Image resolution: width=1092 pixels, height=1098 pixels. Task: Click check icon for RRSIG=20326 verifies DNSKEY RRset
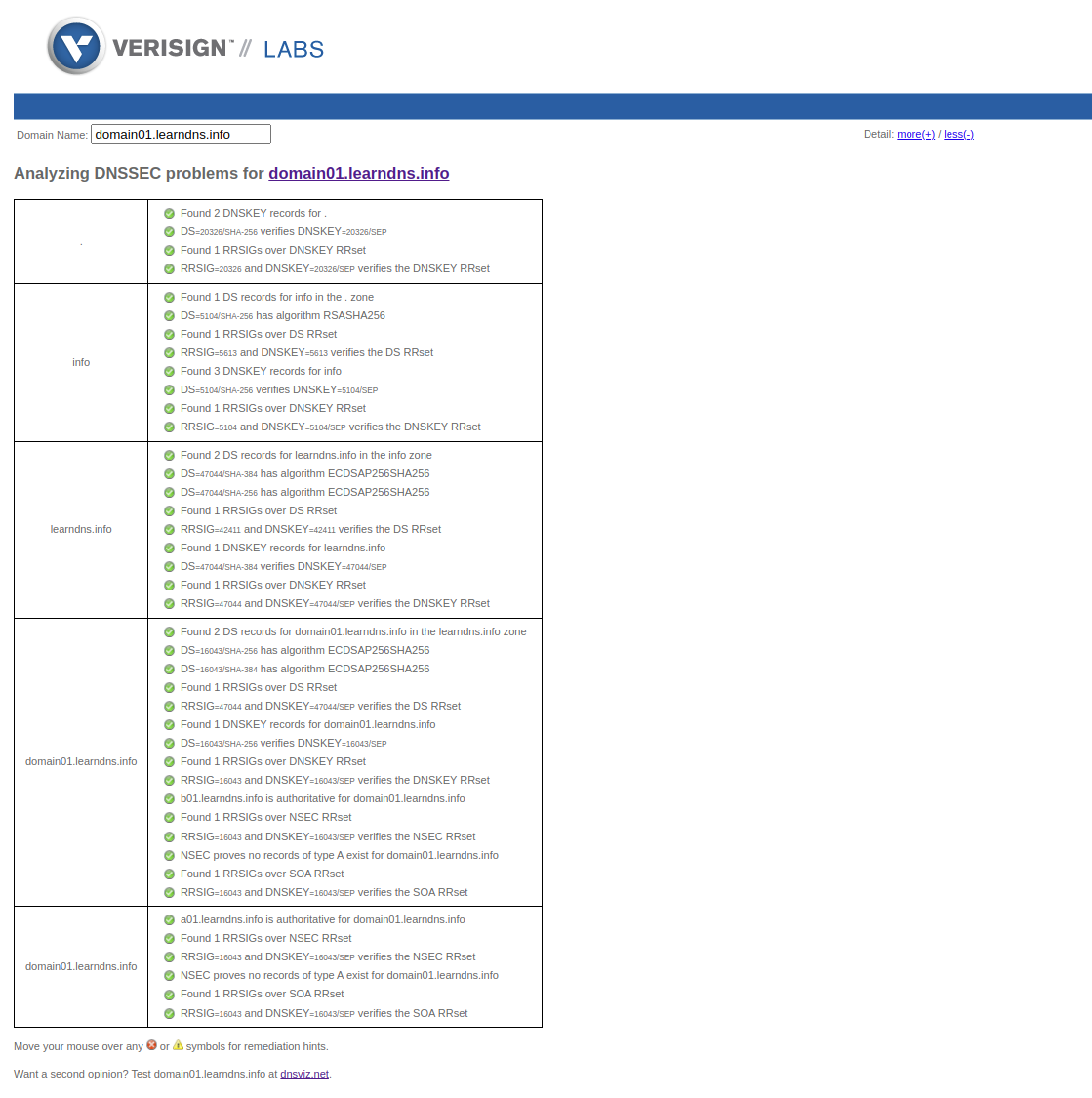[170, 269]
